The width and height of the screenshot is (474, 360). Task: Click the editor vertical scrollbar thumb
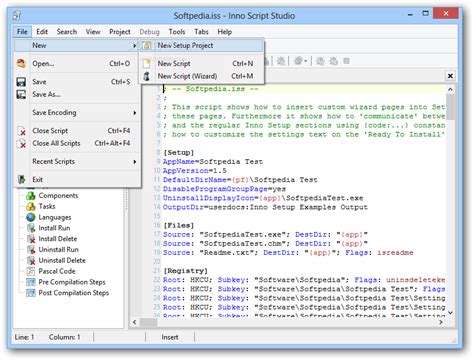point(450,107)
